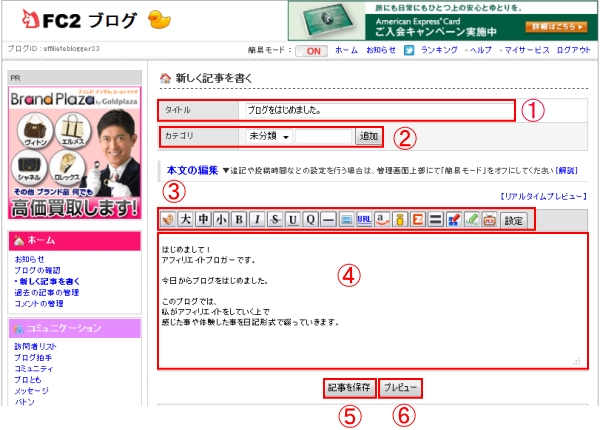The width and height of the screenshot is (600, 430).
Task: Open the 解説 explanation link
Action: [566, 170]
